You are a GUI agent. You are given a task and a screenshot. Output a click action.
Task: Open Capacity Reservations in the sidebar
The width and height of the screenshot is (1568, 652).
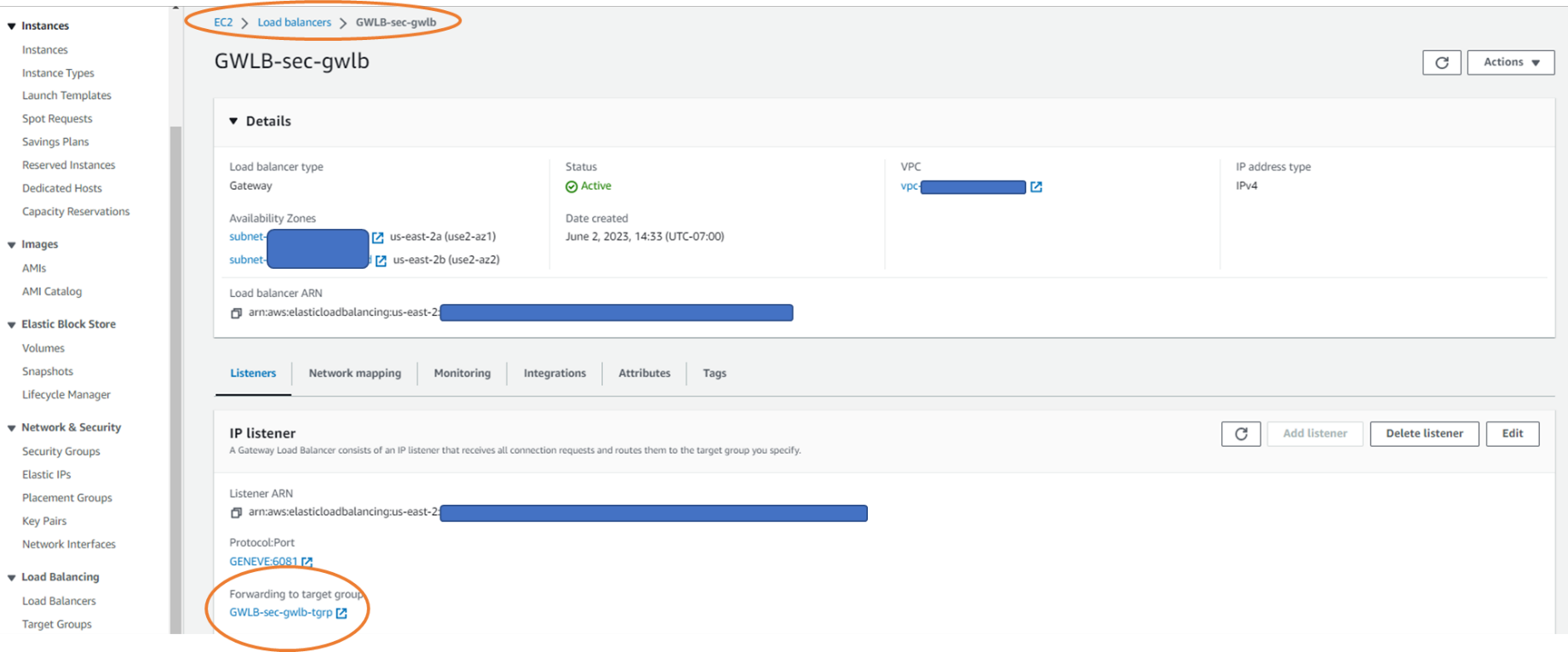[x=76, y=212]
